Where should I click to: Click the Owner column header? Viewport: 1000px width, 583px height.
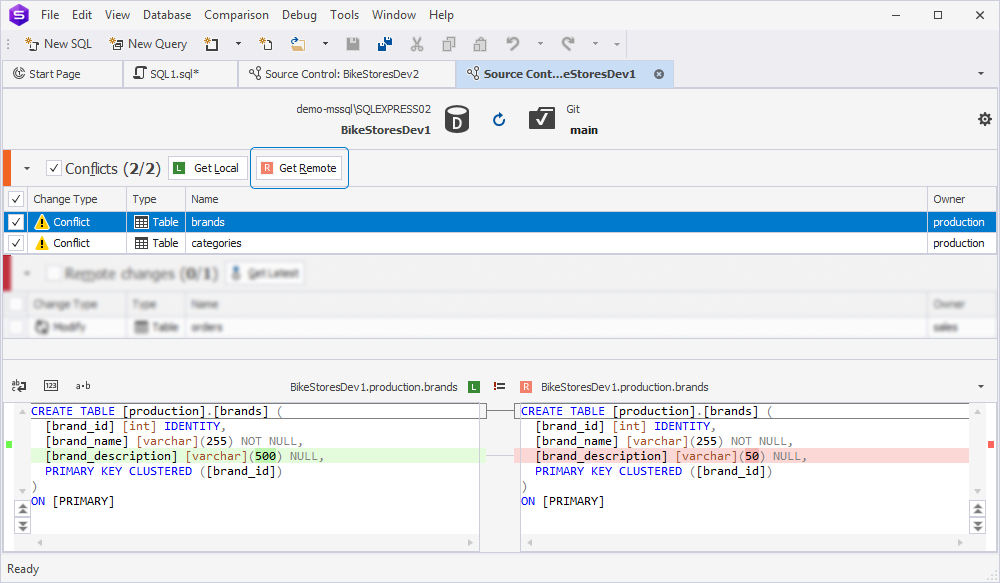[962, 199]
